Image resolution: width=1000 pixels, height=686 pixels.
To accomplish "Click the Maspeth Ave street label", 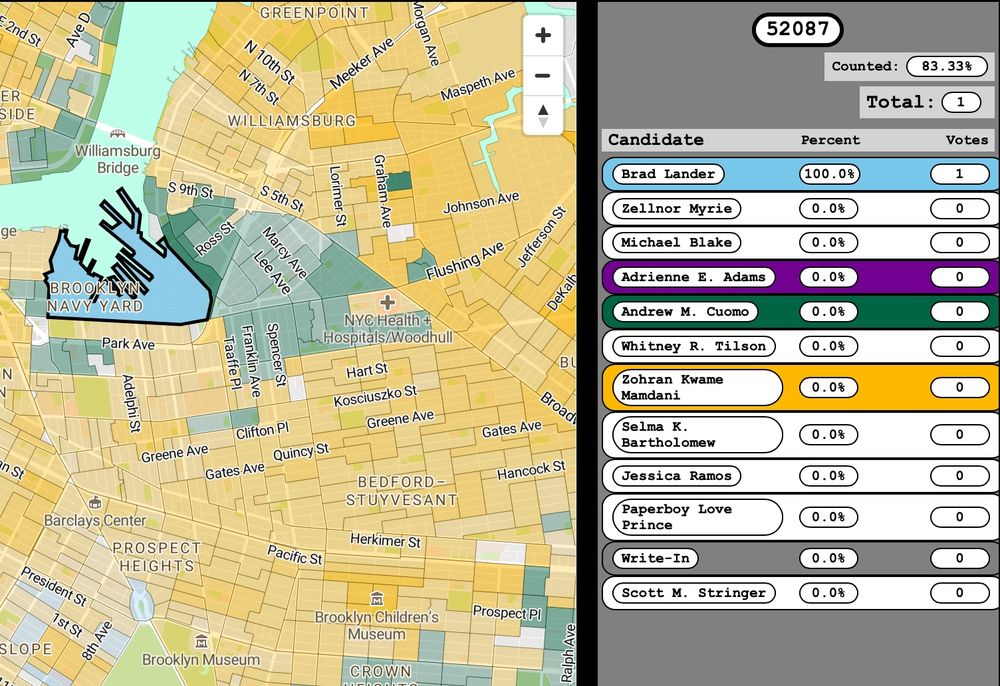I will coord(478,85).
